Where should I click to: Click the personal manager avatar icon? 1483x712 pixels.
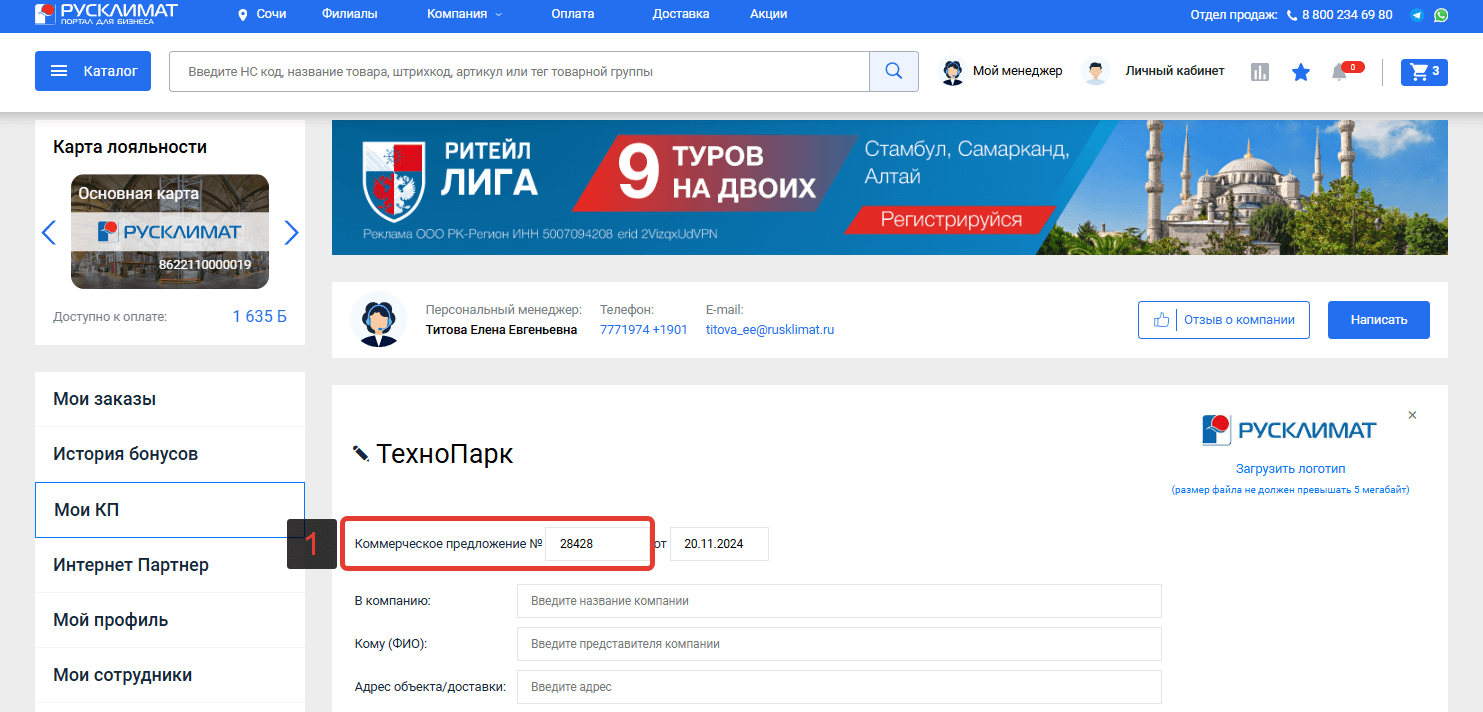pyautogui.click(x=379, y=320)
